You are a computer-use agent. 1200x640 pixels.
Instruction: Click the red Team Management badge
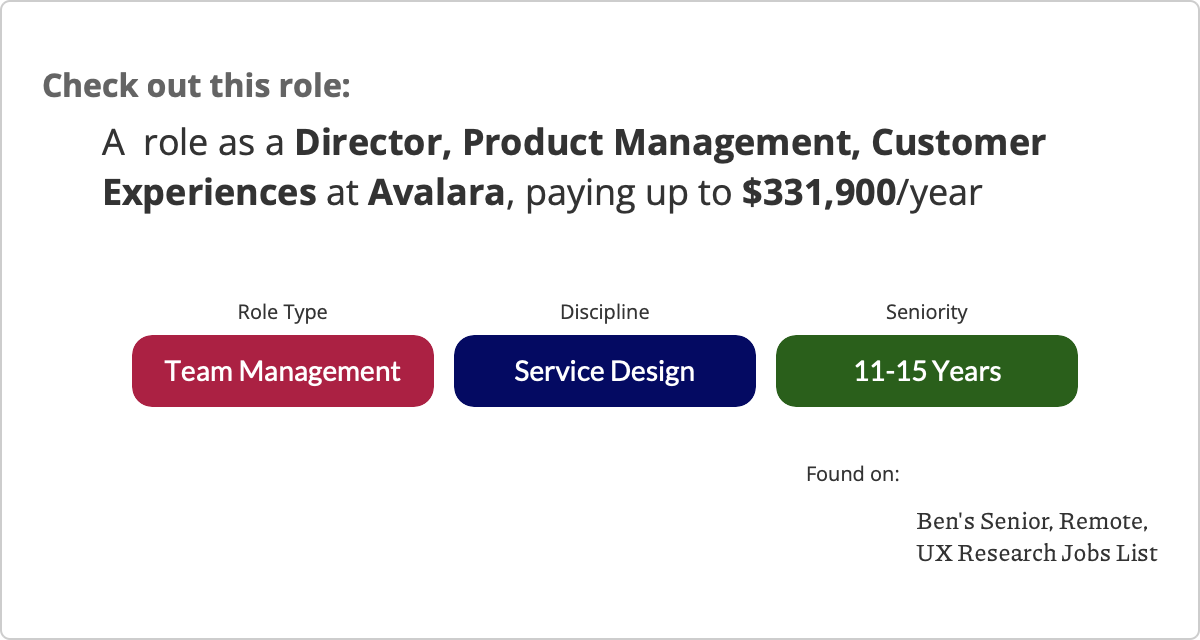point(283,371)
